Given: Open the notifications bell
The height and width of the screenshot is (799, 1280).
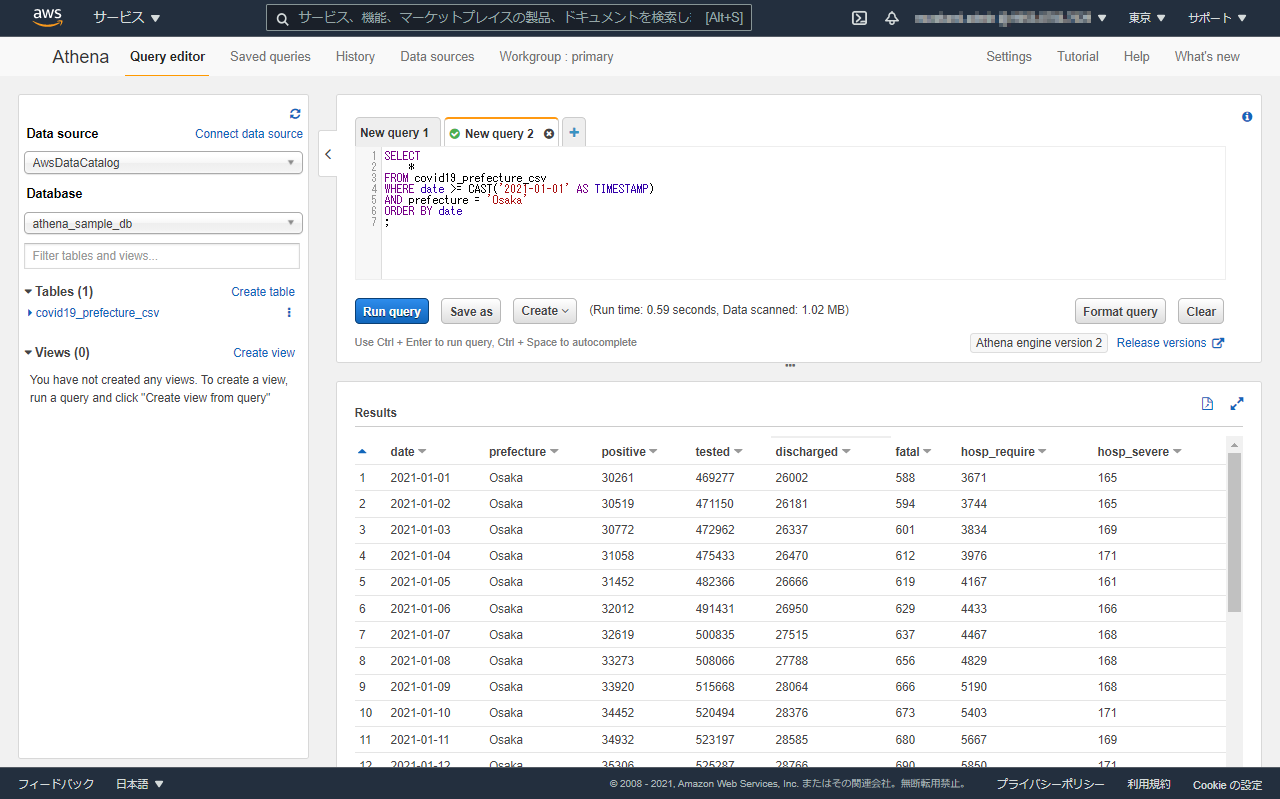Looking at the screenshot, I should coord(892,18).
